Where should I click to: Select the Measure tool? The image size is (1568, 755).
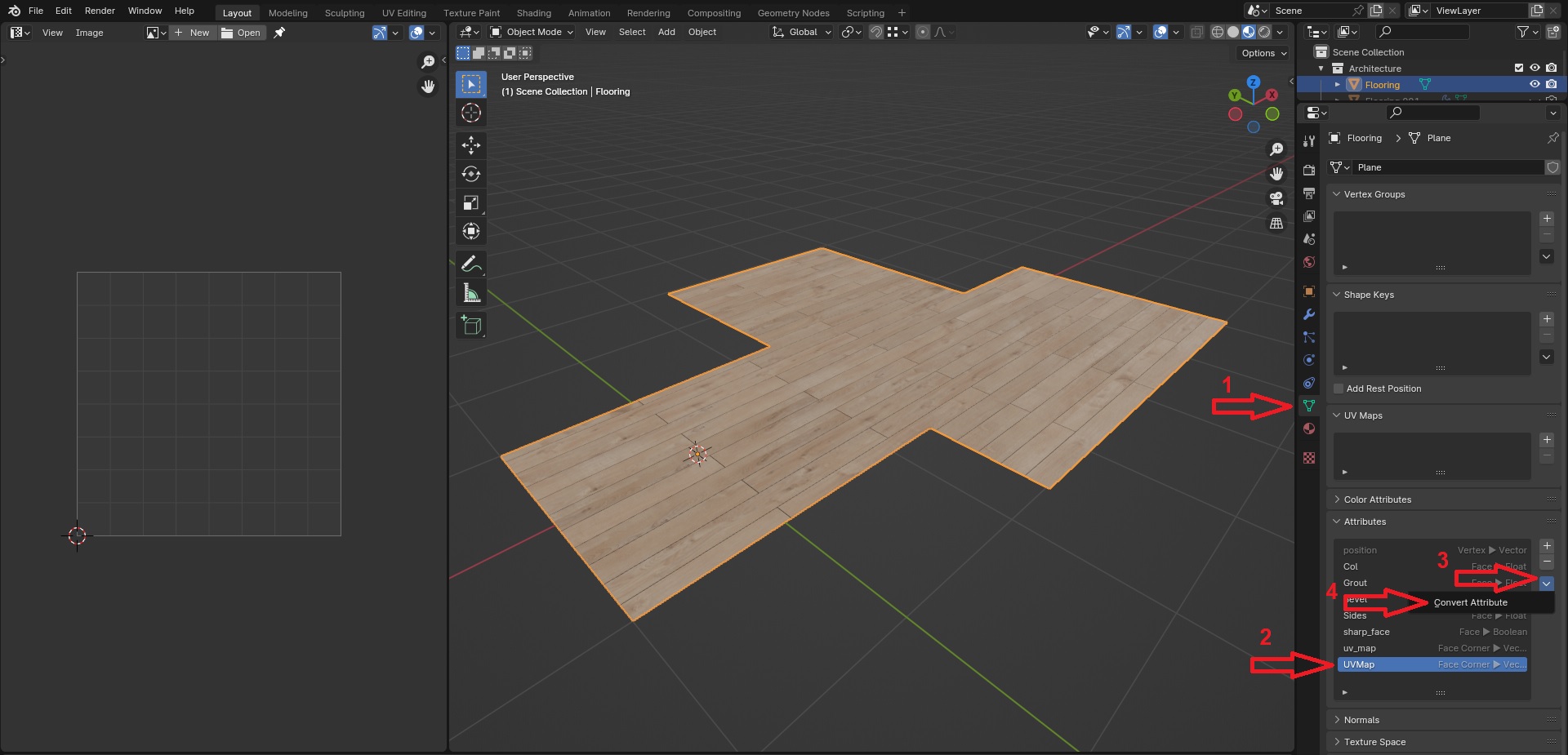tap(471, 293)
